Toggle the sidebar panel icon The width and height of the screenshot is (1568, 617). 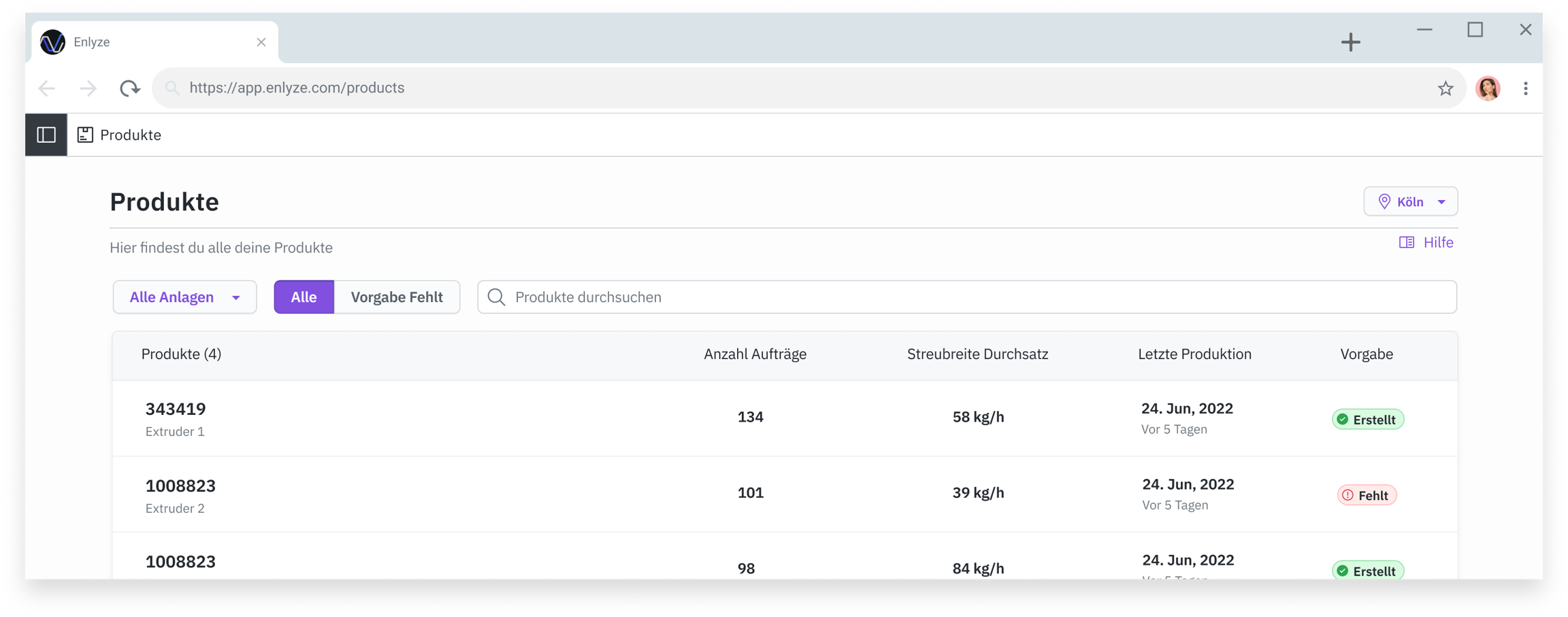point(46,135)
